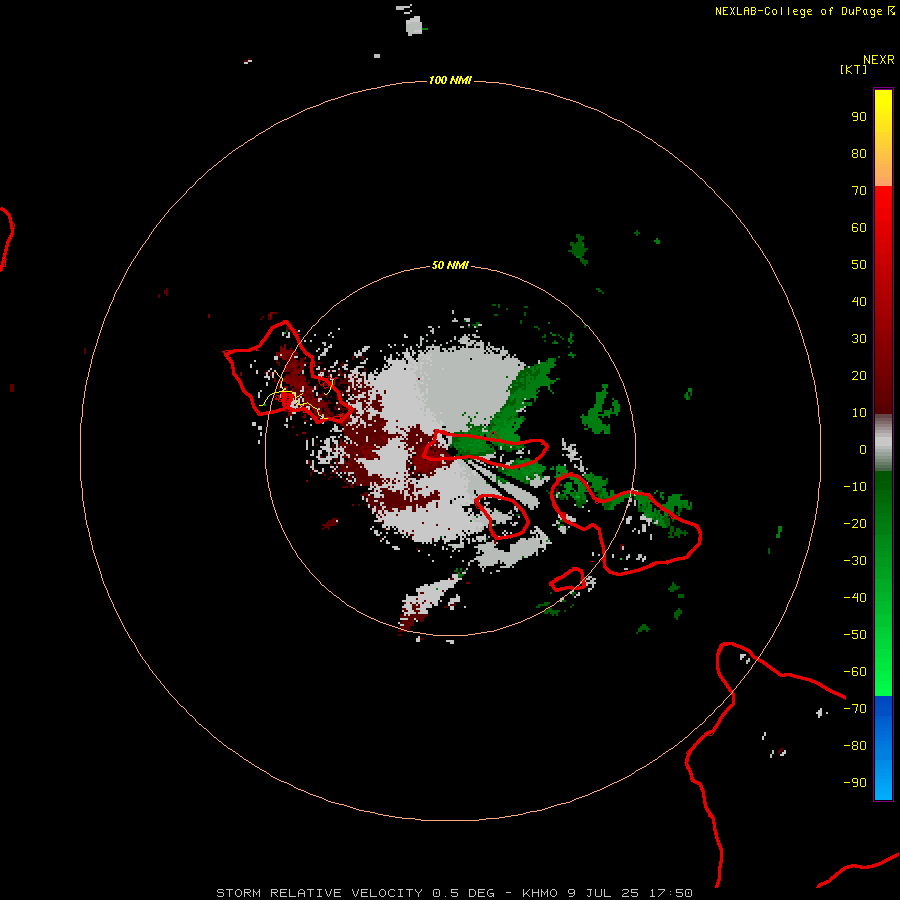Click the 17:50 timestamp in the caption
This screenshot has width=900, height=900.
tap(670, 893)
